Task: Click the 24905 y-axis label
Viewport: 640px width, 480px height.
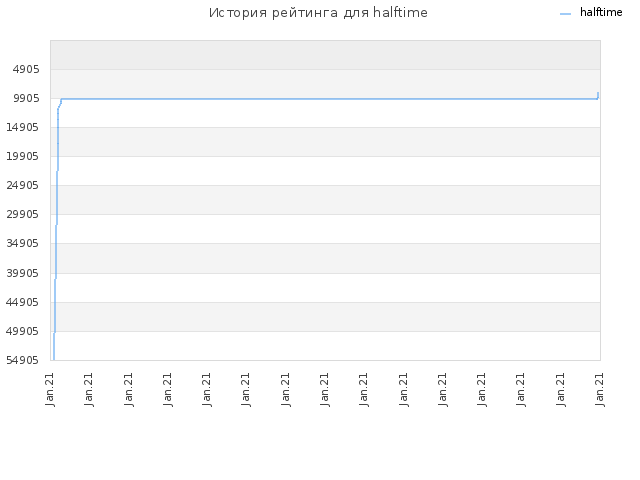Action: pos(23,185)
